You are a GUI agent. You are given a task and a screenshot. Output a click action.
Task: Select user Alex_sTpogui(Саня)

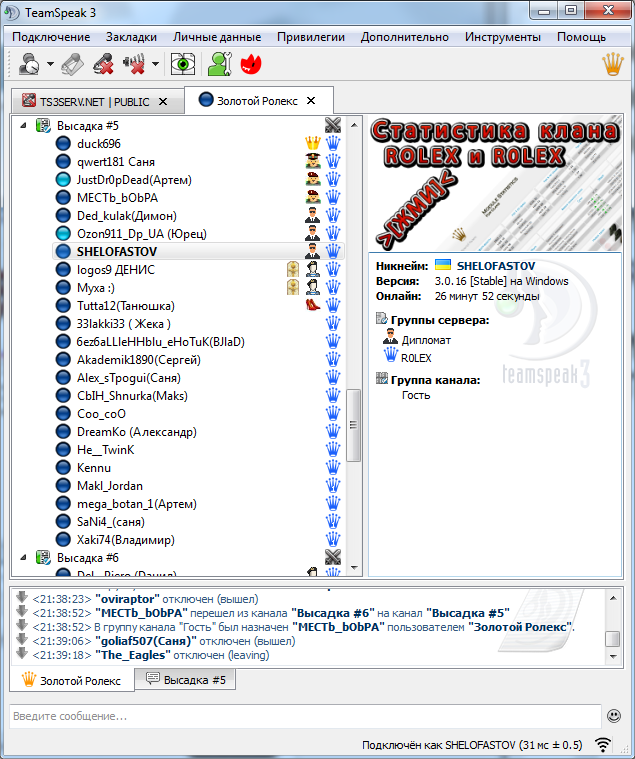129,378
